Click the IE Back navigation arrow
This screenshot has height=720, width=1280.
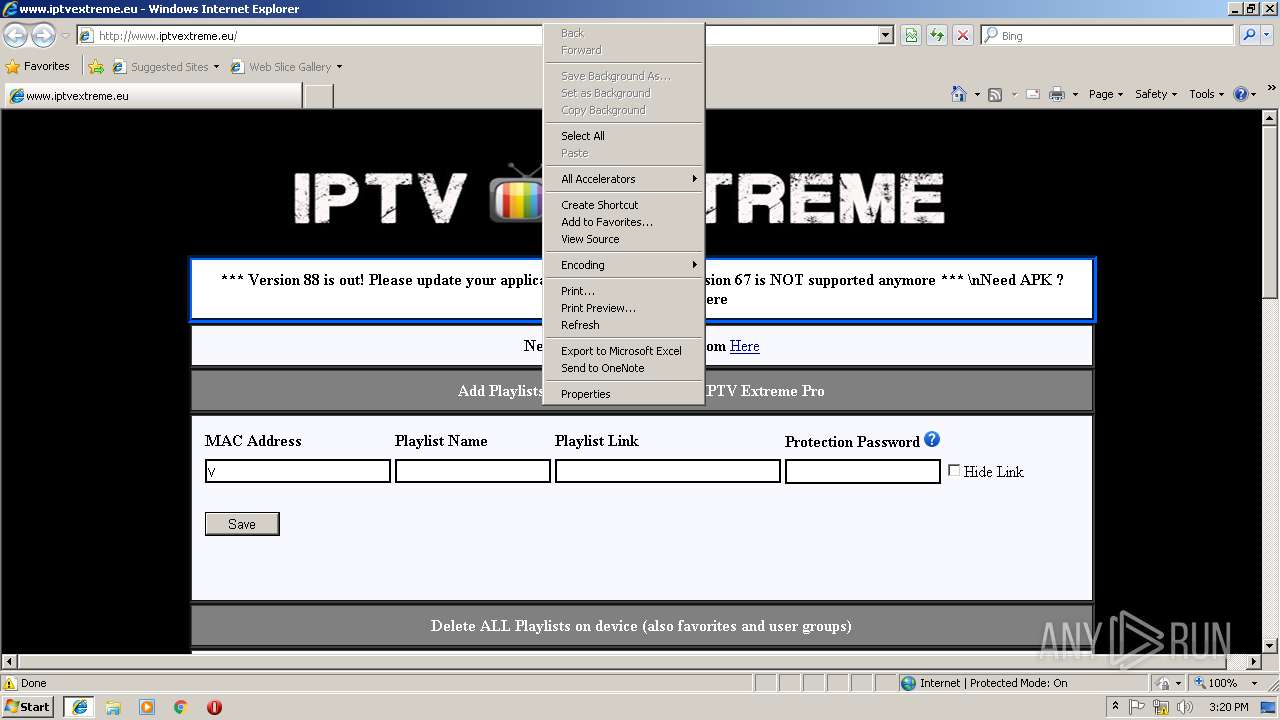tap(15, 35)
